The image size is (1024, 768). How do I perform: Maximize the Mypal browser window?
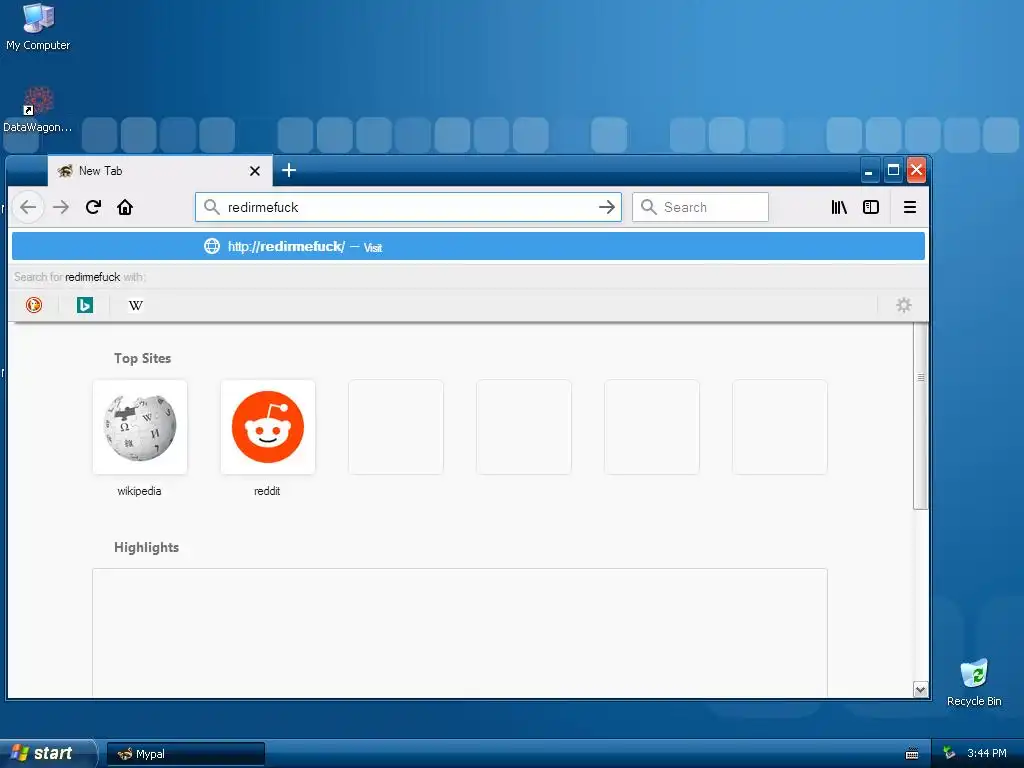(x=893, y=170)
